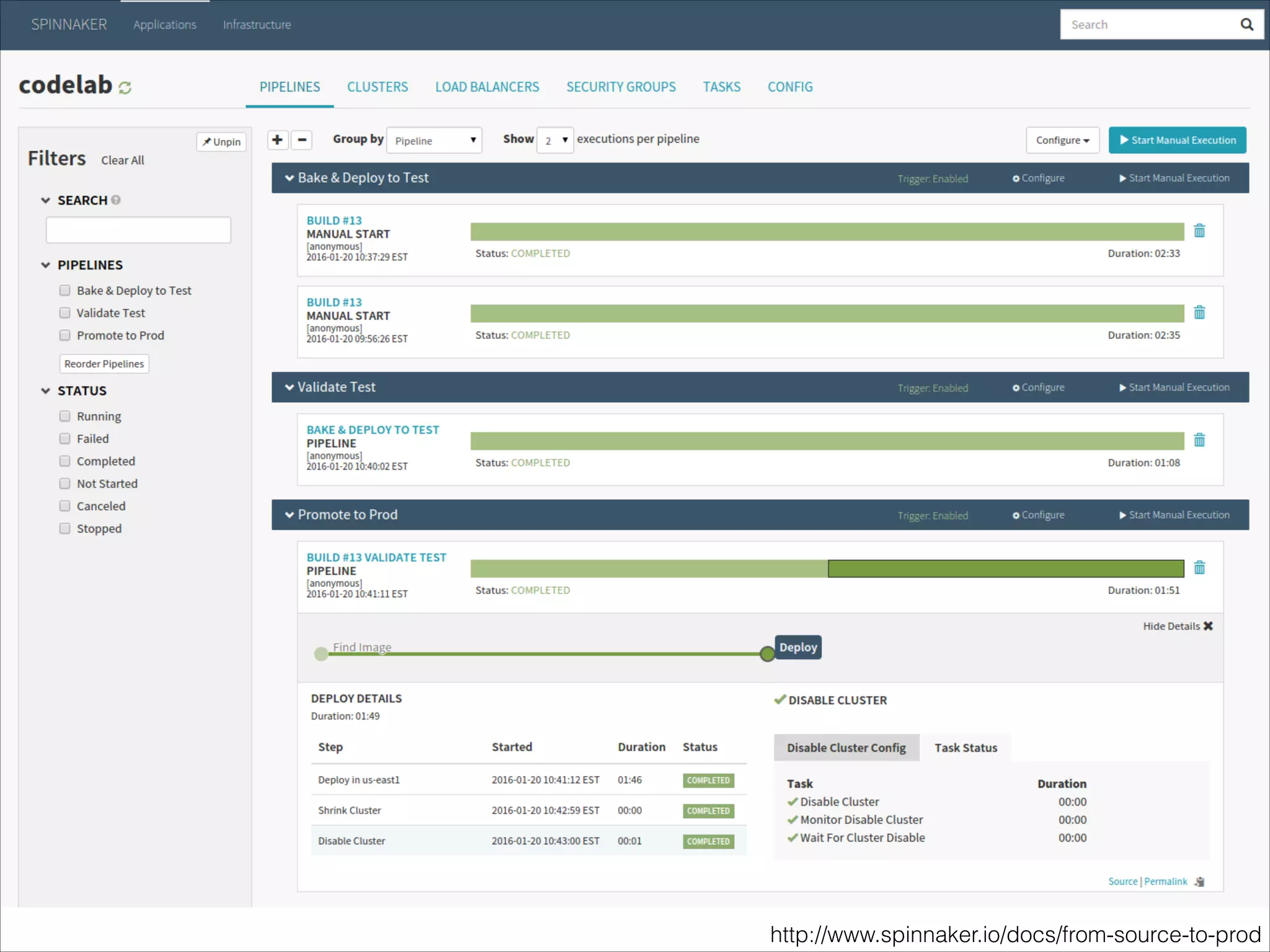
Task: Click the Reorder Pipelines button
Action: pos(104,364)
